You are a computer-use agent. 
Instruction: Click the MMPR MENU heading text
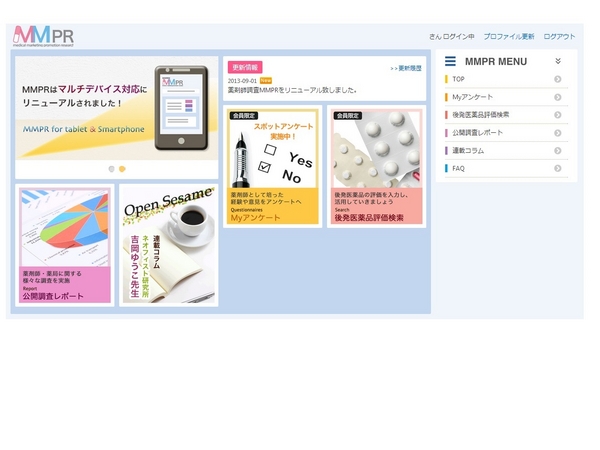(x=496, y=62)
